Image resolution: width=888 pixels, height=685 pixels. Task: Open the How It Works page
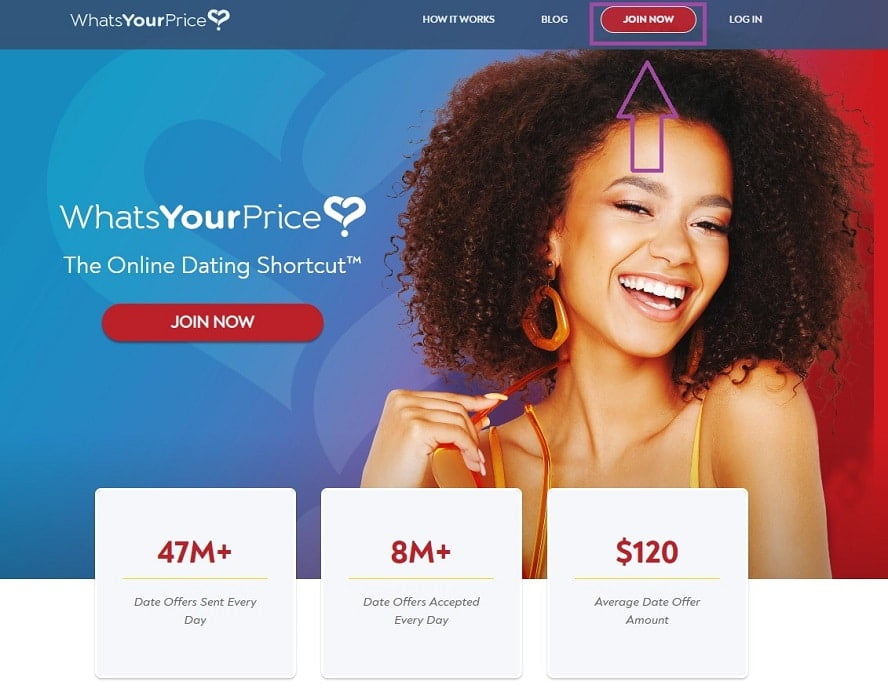pos(458,19)
